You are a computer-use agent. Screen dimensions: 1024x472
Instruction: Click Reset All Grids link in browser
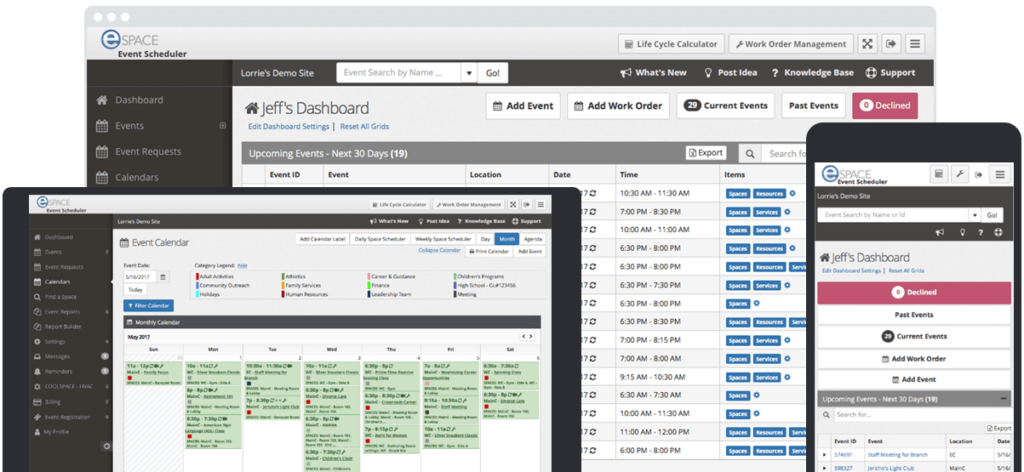(x=364, y=127)
